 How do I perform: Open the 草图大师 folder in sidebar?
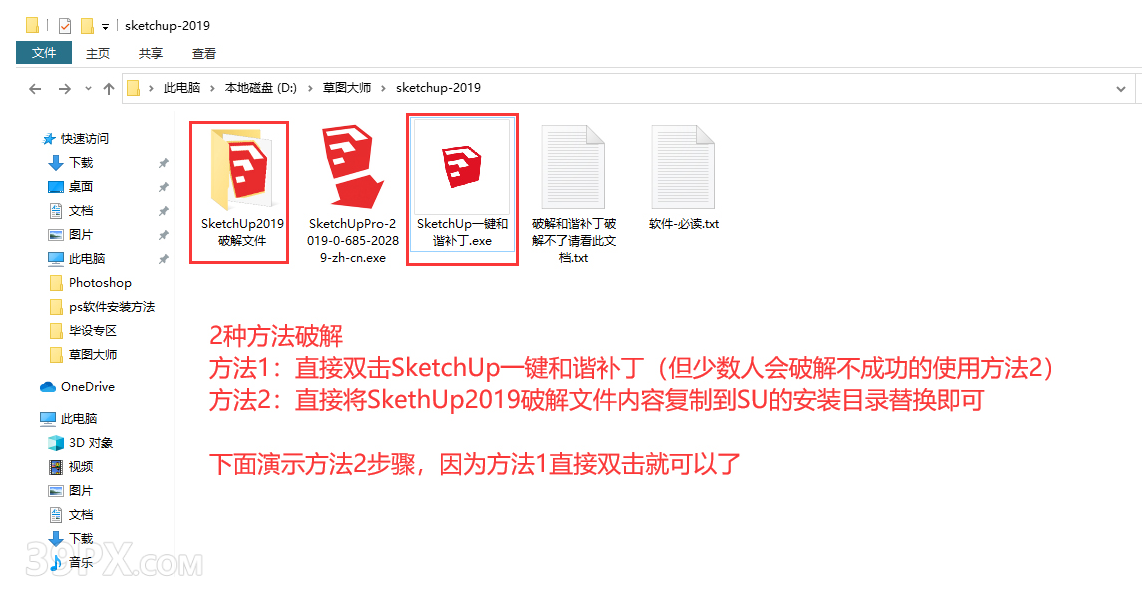point(83,355)
